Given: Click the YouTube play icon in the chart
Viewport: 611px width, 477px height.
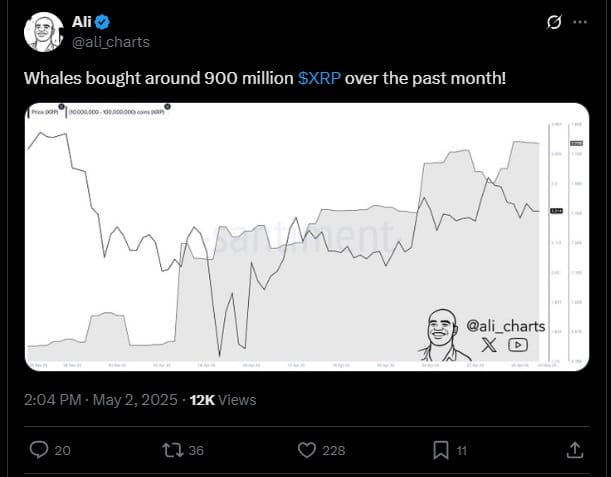Looking at the screenshot, I should (x=518, y=344).
